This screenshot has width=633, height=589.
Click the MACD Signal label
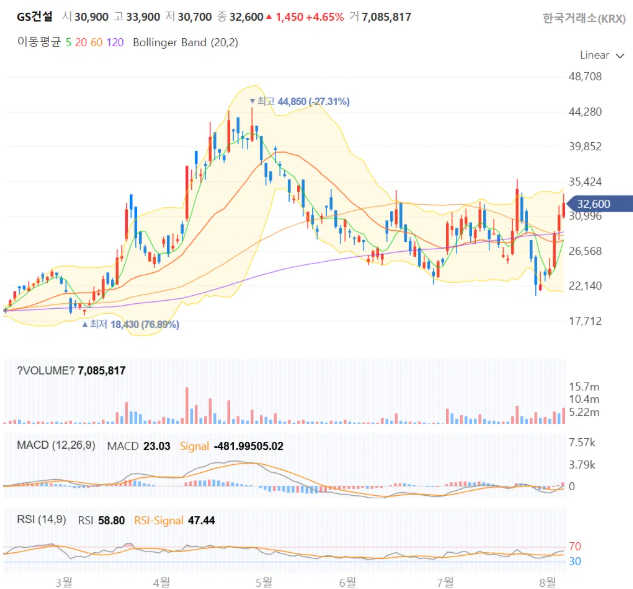pos(194,446)
